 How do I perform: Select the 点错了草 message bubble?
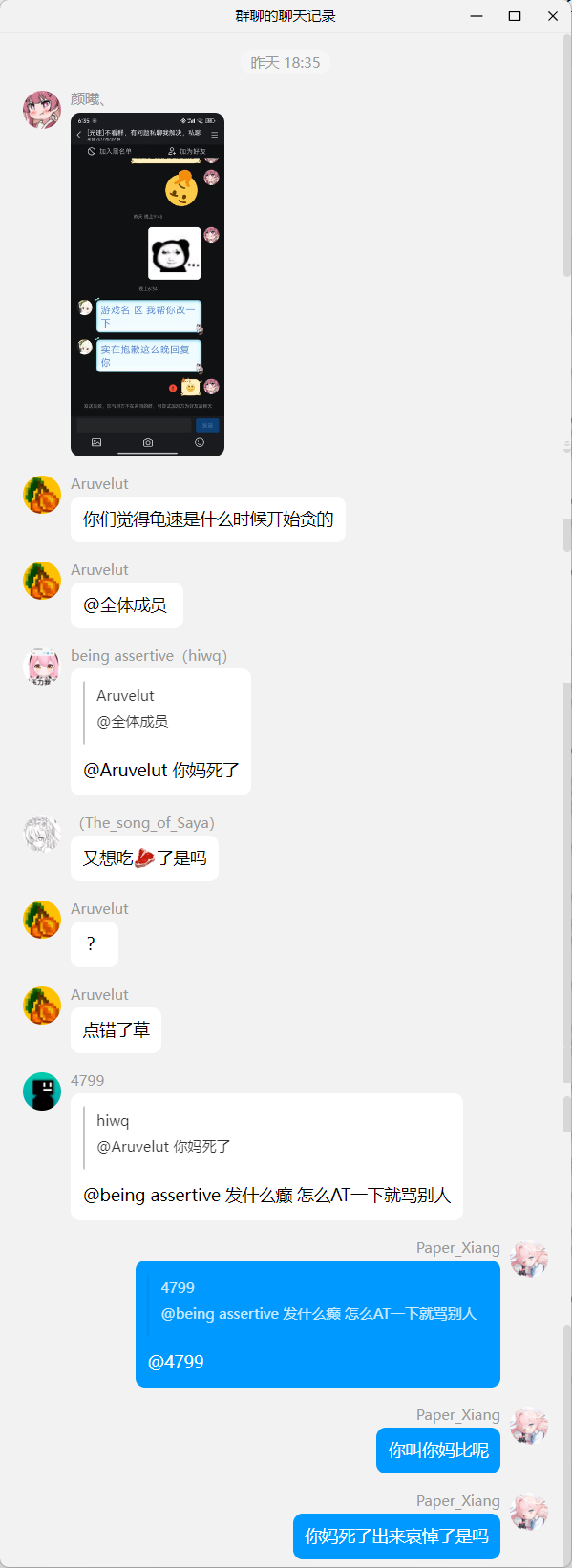pyautogui.click(x=117, y=1030)
